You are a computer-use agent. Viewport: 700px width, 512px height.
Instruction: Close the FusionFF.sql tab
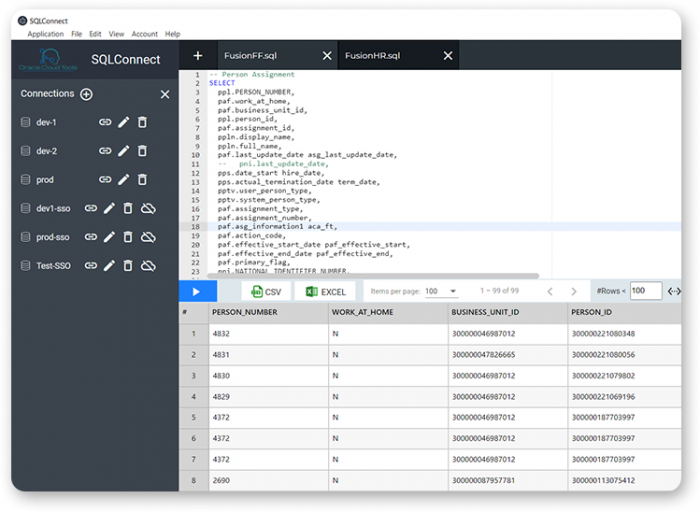[x=327, y=55]
